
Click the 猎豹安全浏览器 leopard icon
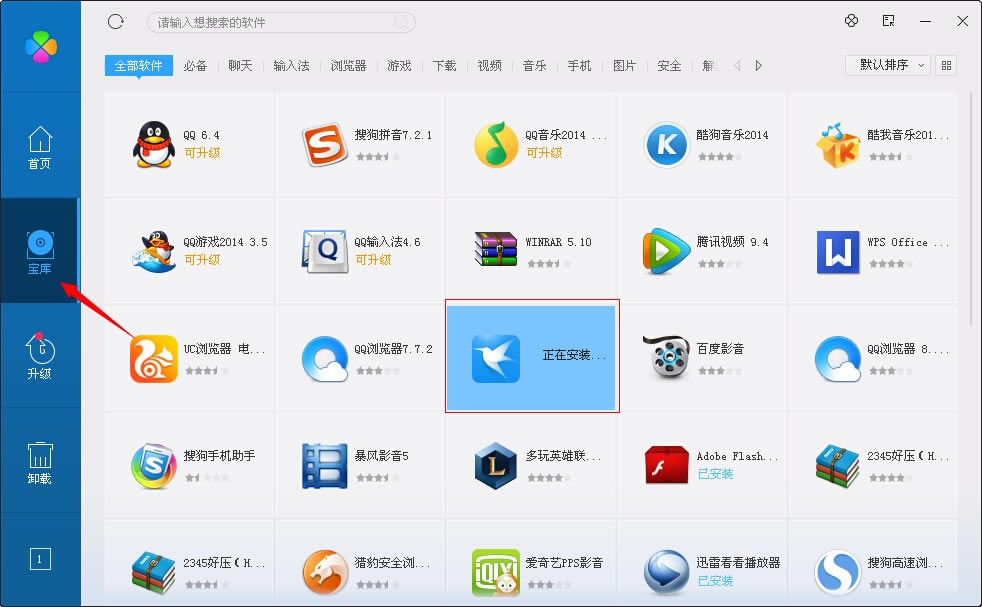coord(324,572)
